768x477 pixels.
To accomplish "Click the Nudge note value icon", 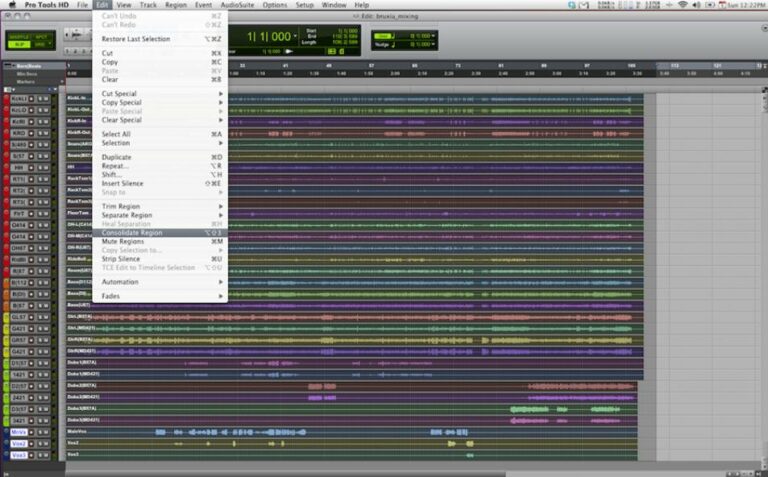I will (x=393, y=45).
